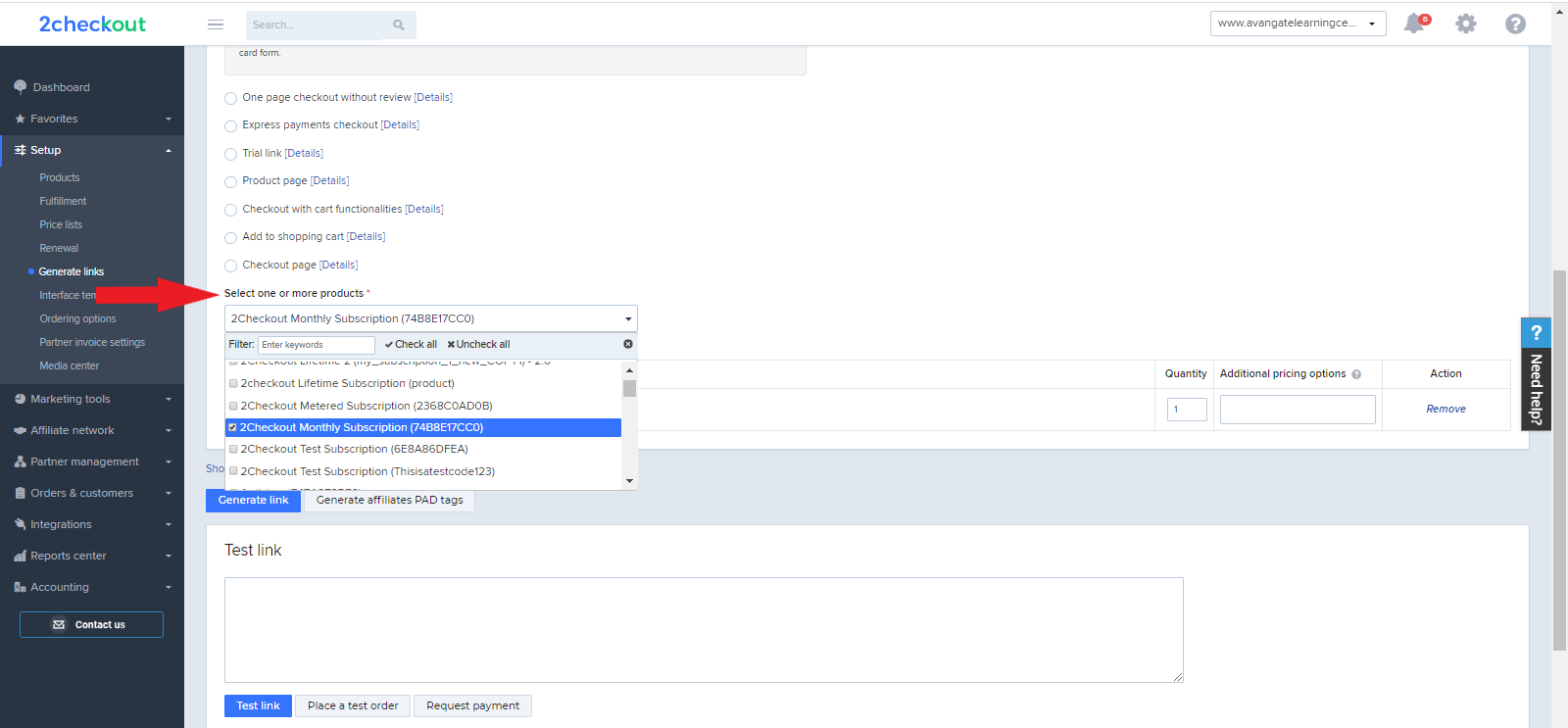Open the notifications bell icon
Image resolution: width=1568 pixels, height=728 pixels.
(x=1414, y=24)
